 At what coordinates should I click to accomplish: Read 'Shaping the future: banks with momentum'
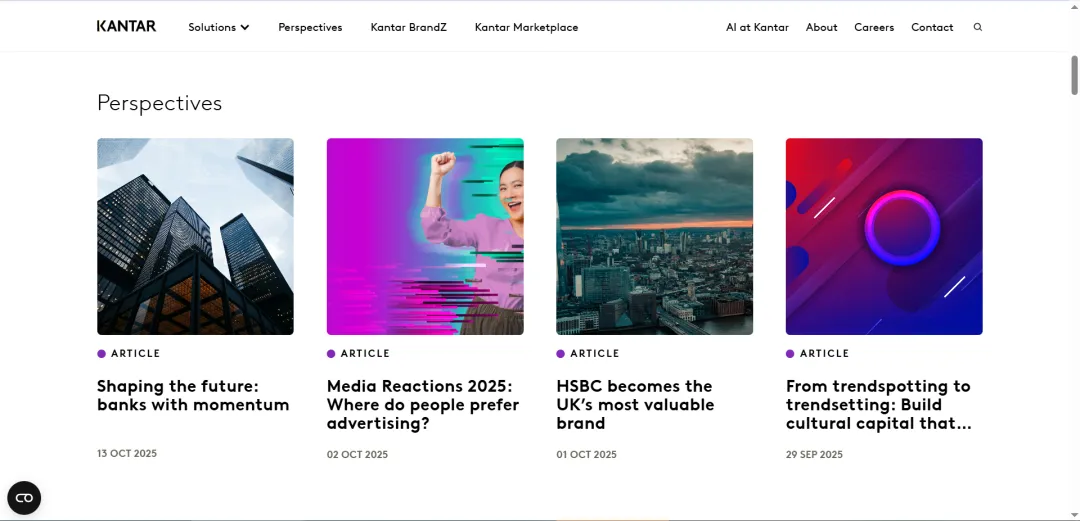point(193,395)
